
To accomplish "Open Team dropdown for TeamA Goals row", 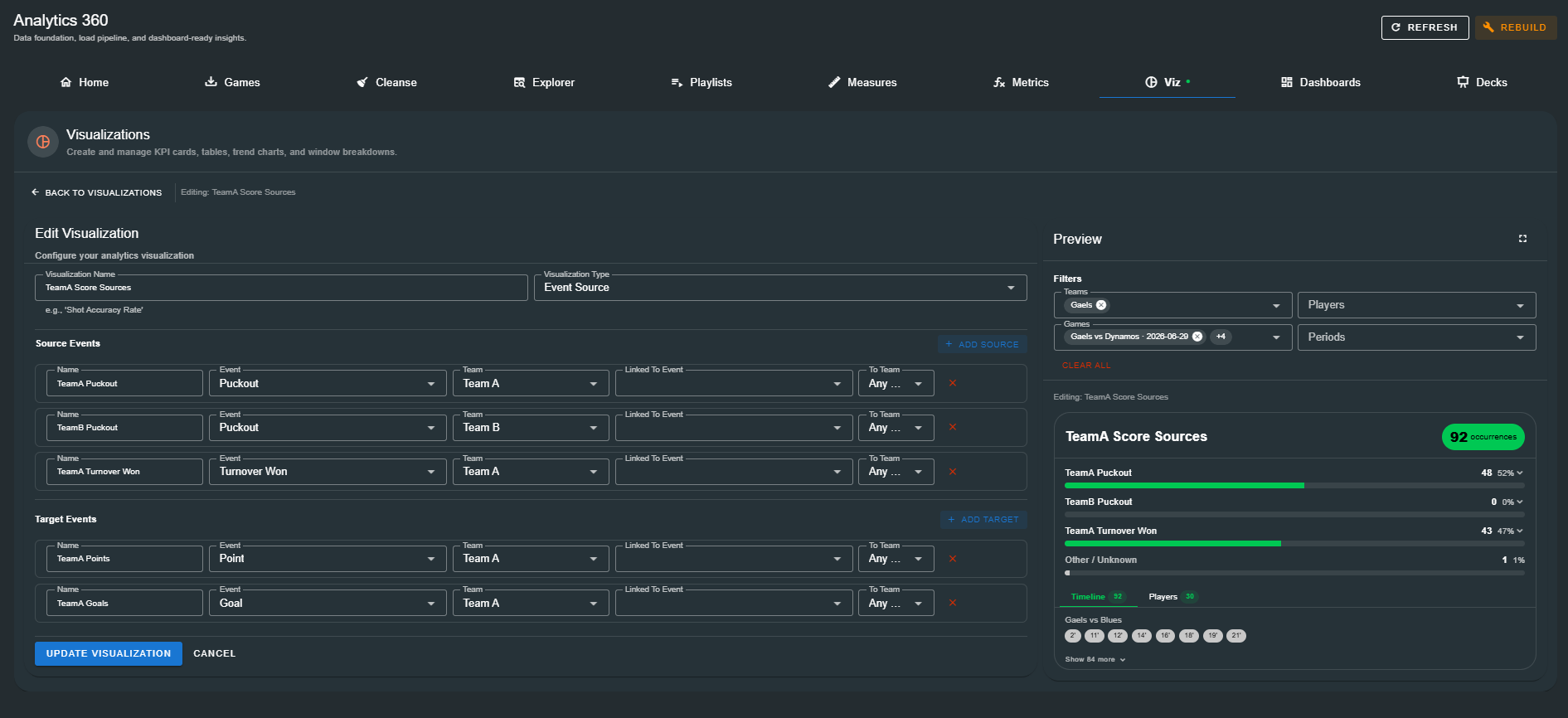I will [x=531, y=603].
